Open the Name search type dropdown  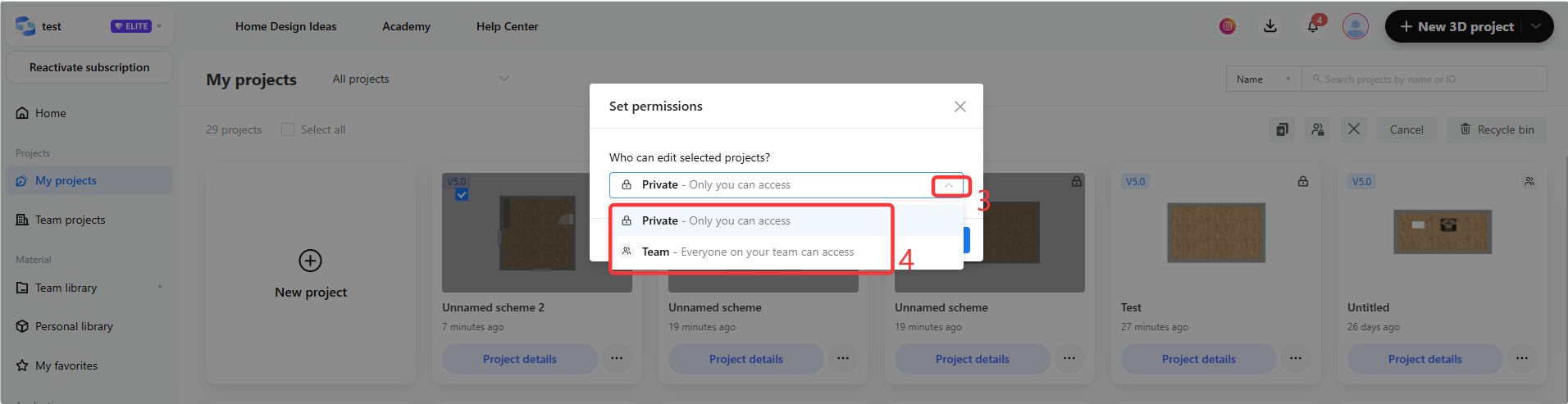point(1264,79)
